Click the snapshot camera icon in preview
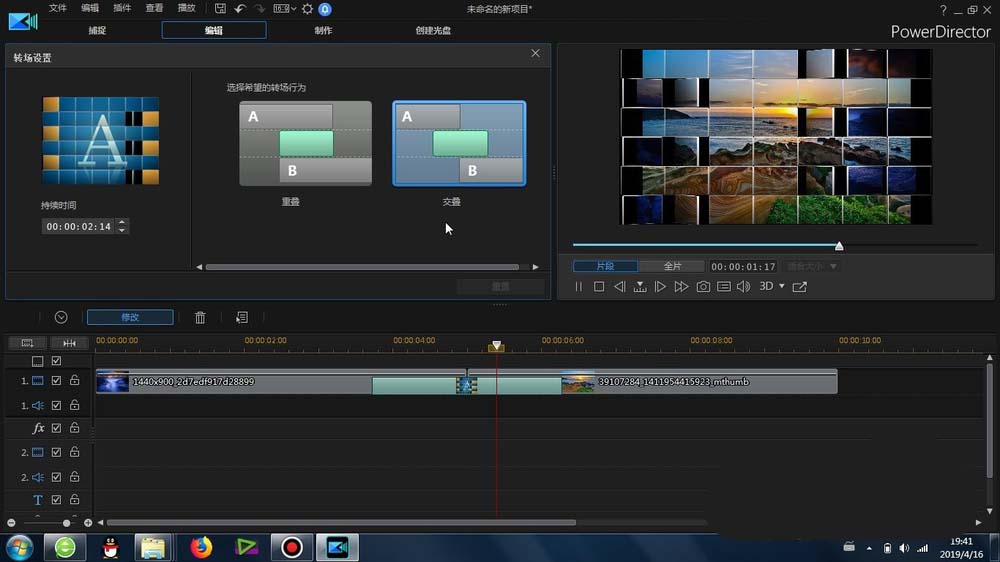 tap(703, 287)
